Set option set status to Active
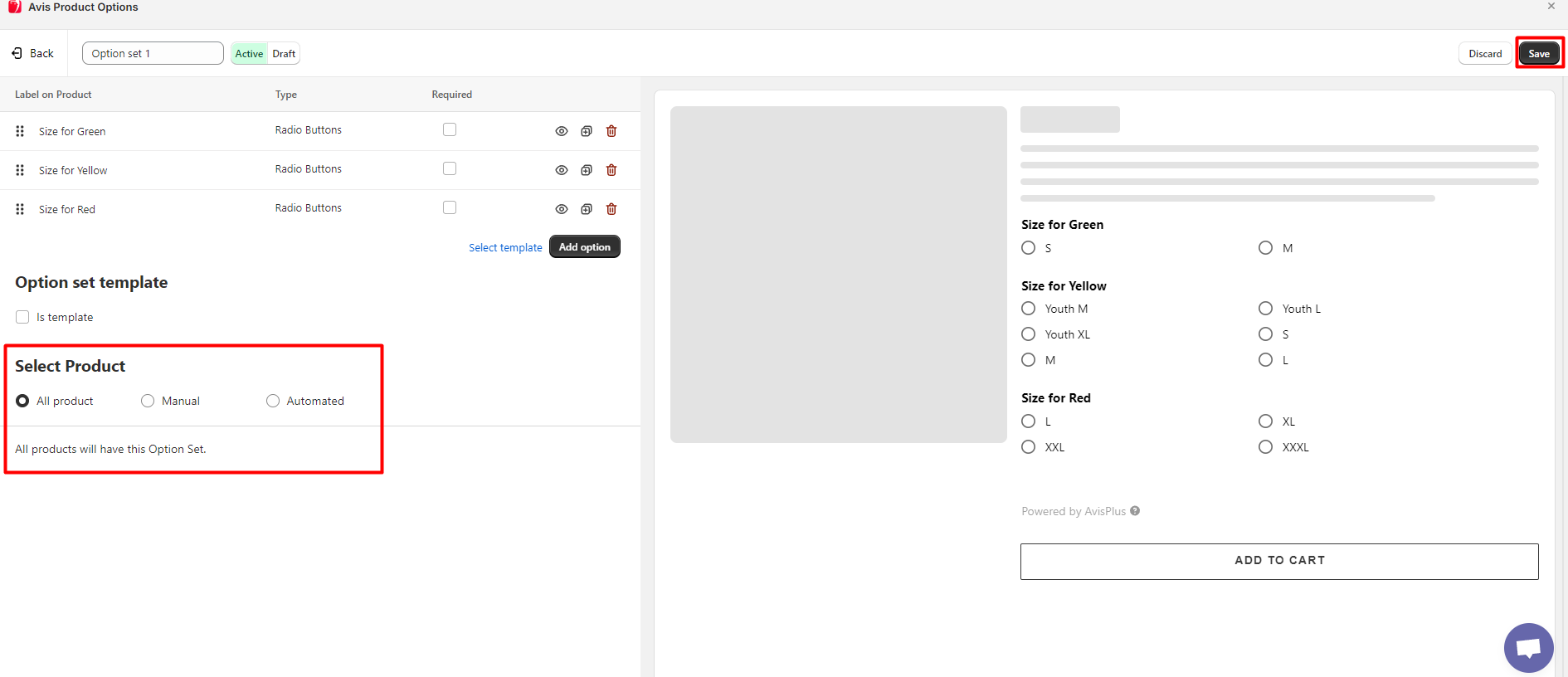The height and width of the screenshot is (677, 1568). click(249, 54)
